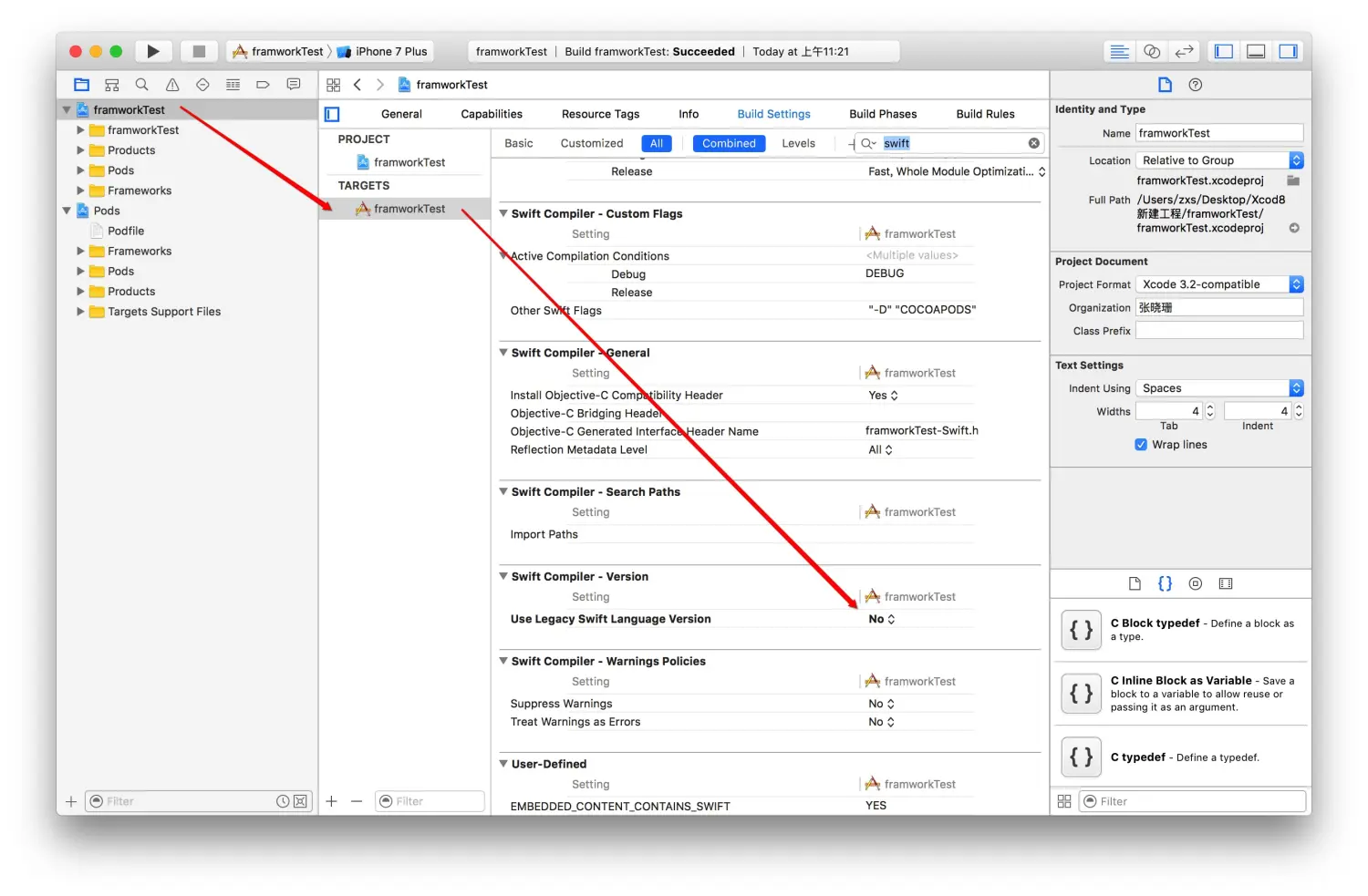Add a file with navigator plus
This screenshot has height=896, width=1368.
pos(71,801)
